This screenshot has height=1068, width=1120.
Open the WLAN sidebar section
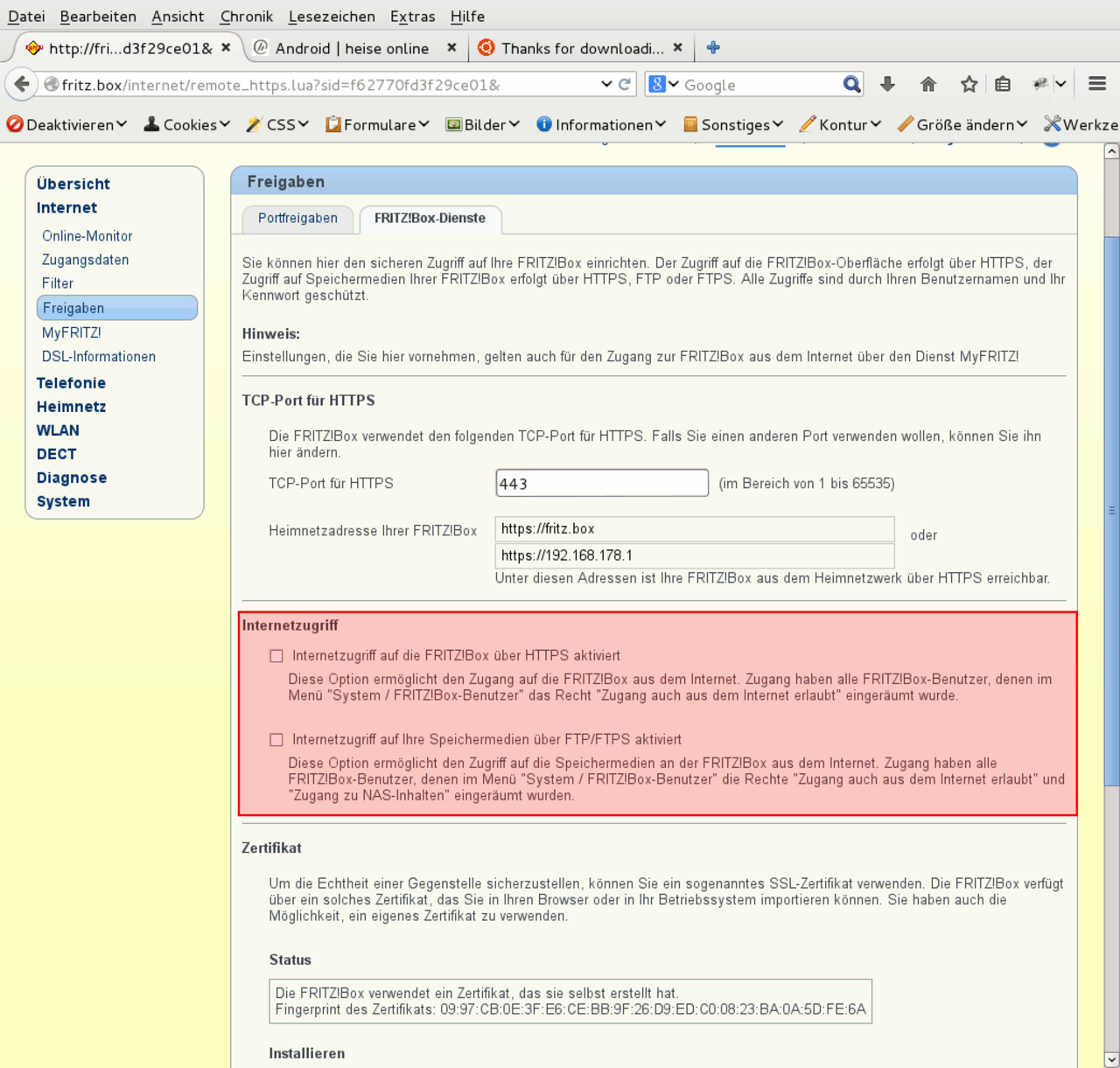(x=58, y=430)
